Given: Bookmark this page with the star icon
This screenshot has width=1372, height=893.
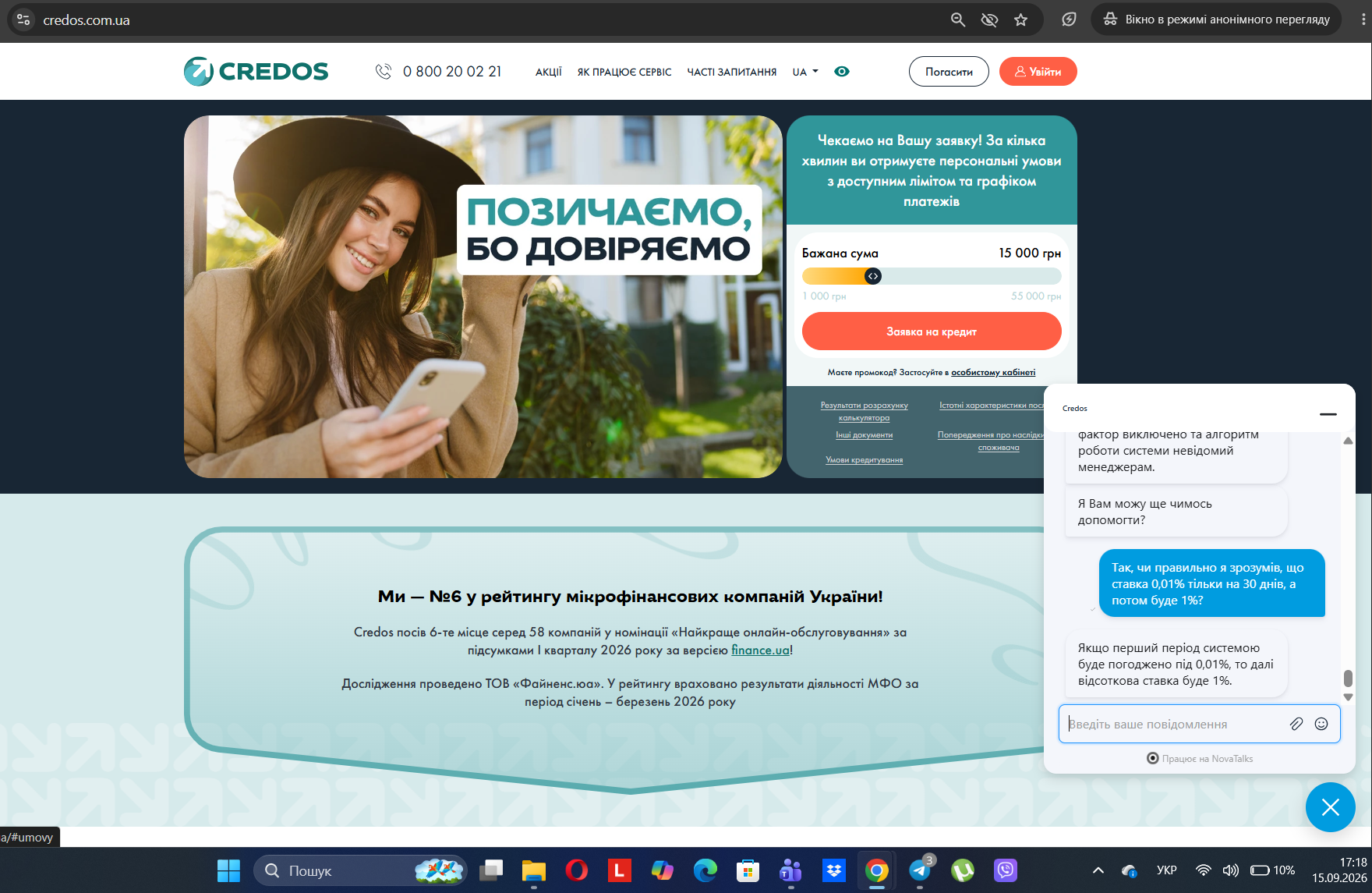Looking at the screenshot, I should tap(1021, 19).
